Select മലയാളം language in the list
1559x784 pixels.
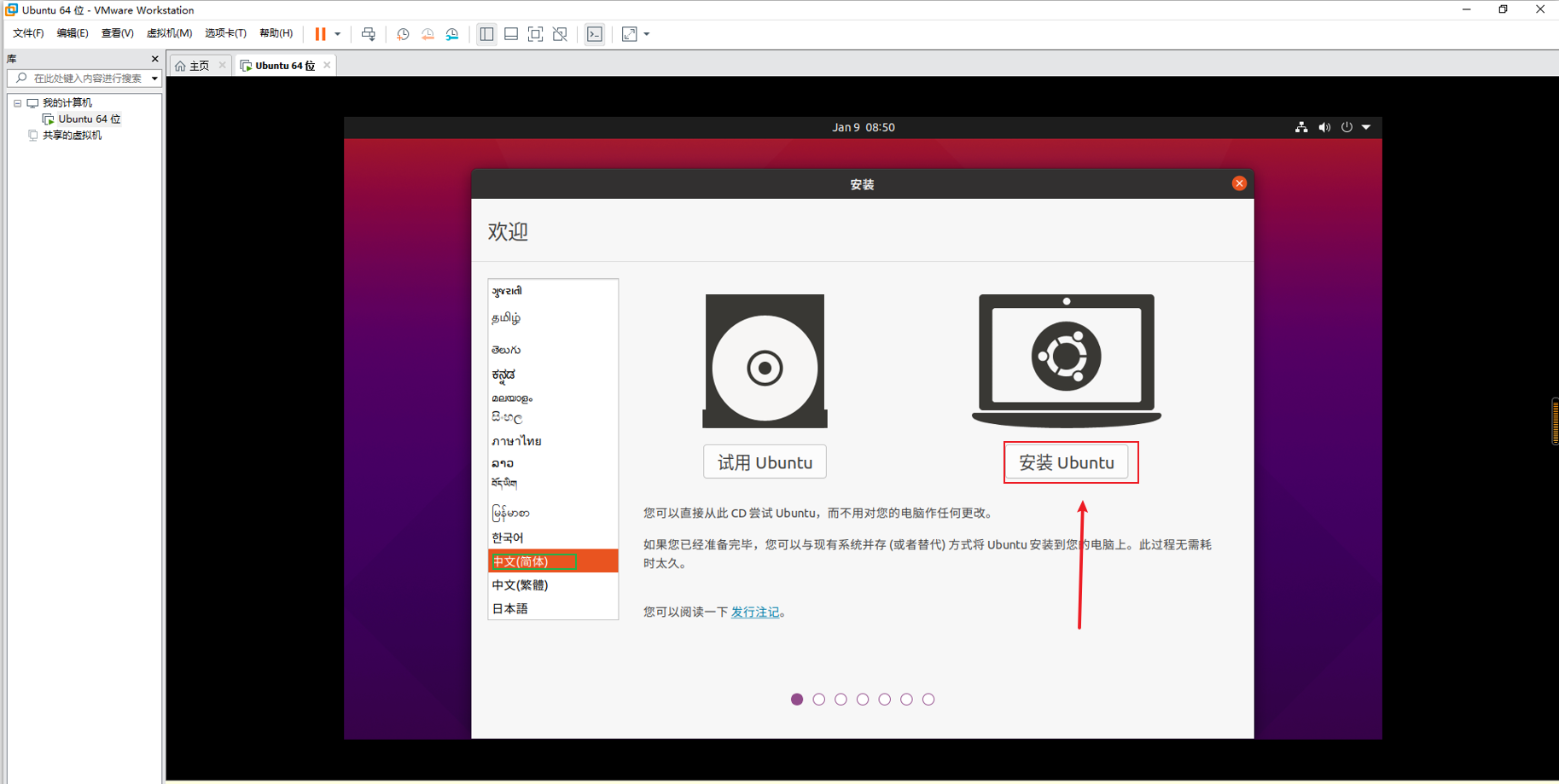pos(553,398)
